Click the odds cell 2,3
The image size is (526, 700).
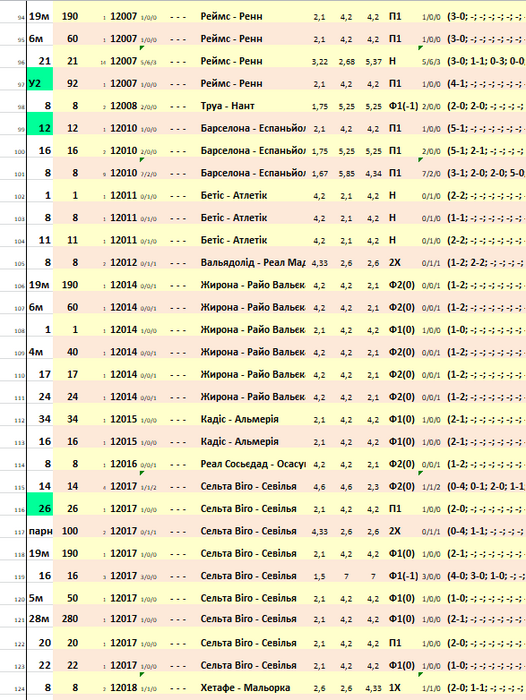[373, 487]
